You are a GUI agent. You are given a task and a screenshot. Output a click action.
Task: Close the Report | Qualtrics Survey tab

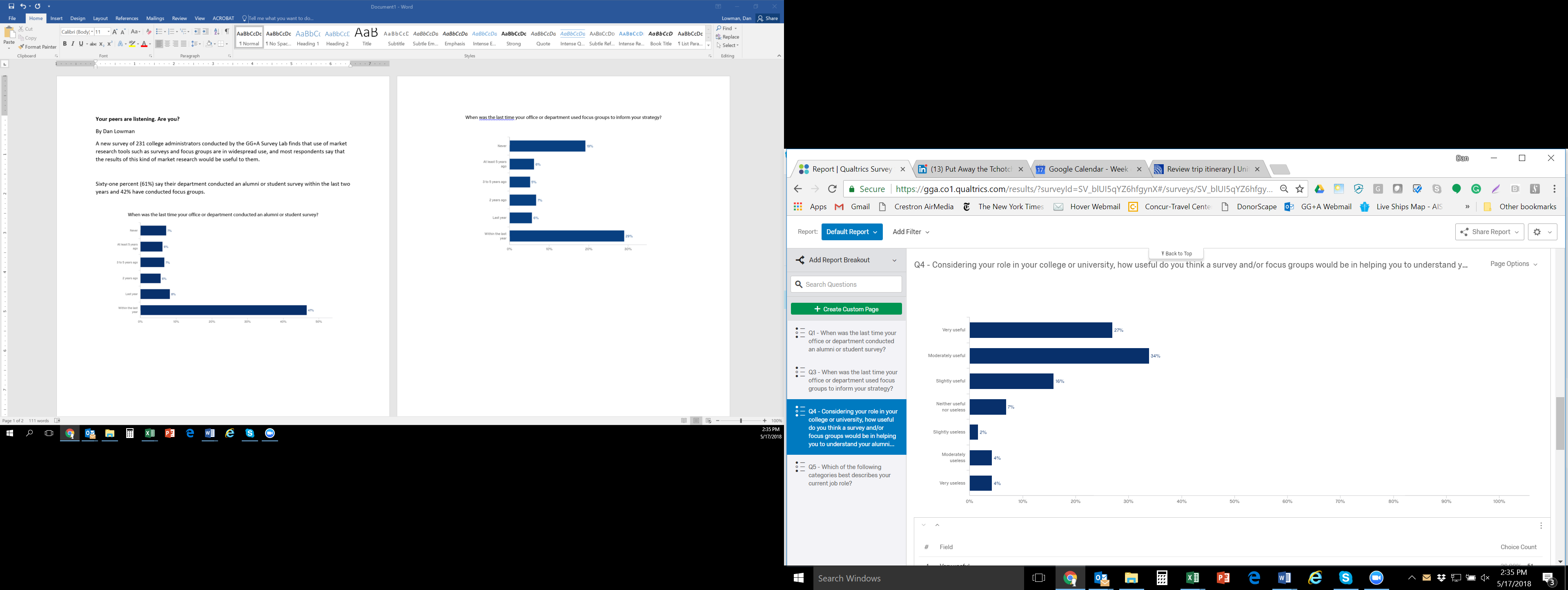902,169
